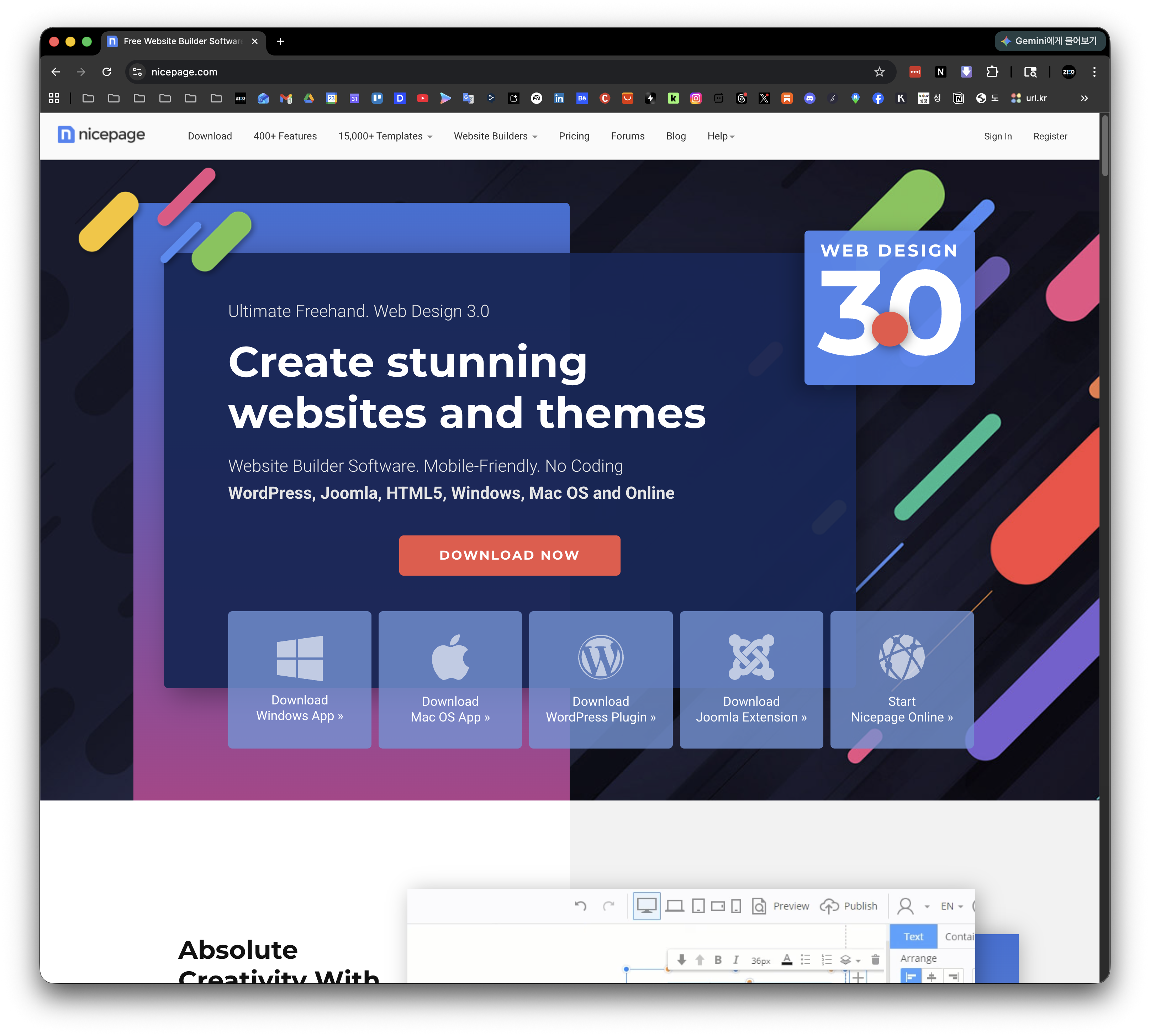The width and height of the screenshot is (1150, 1036).
Task: Open the Gmail bookmark
Action: [286, 99]
